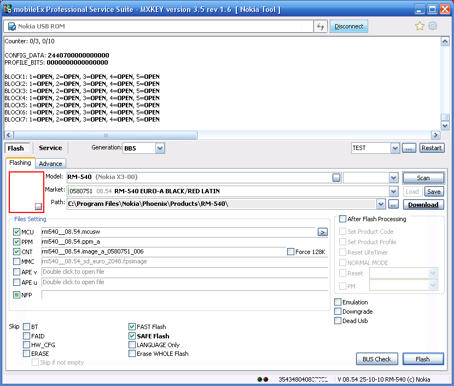Start flashing with the Flash button
This screenshot has height=386, width=454.
click(x=423, y=359)
